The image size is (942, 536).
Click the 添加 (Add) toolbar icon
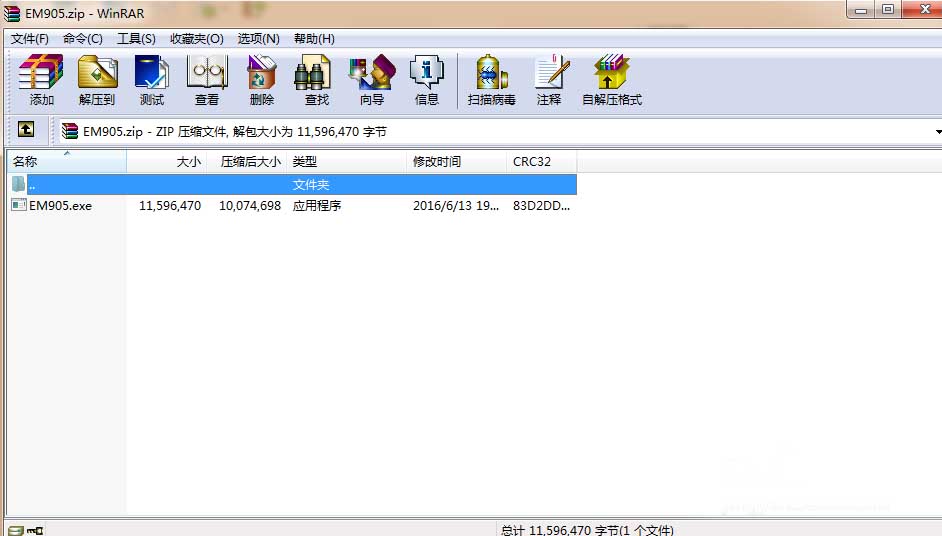click(x=41, y=72)
